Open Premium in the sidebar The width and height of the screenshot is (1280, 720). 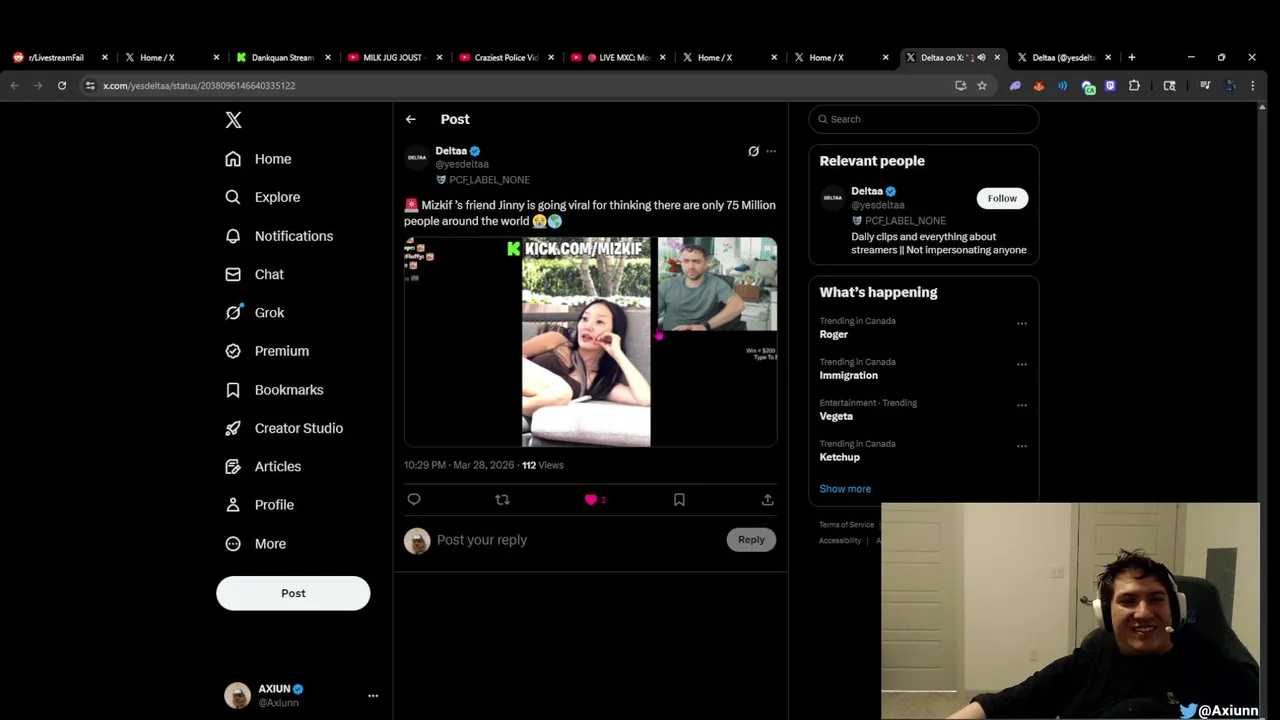[267, 351]
